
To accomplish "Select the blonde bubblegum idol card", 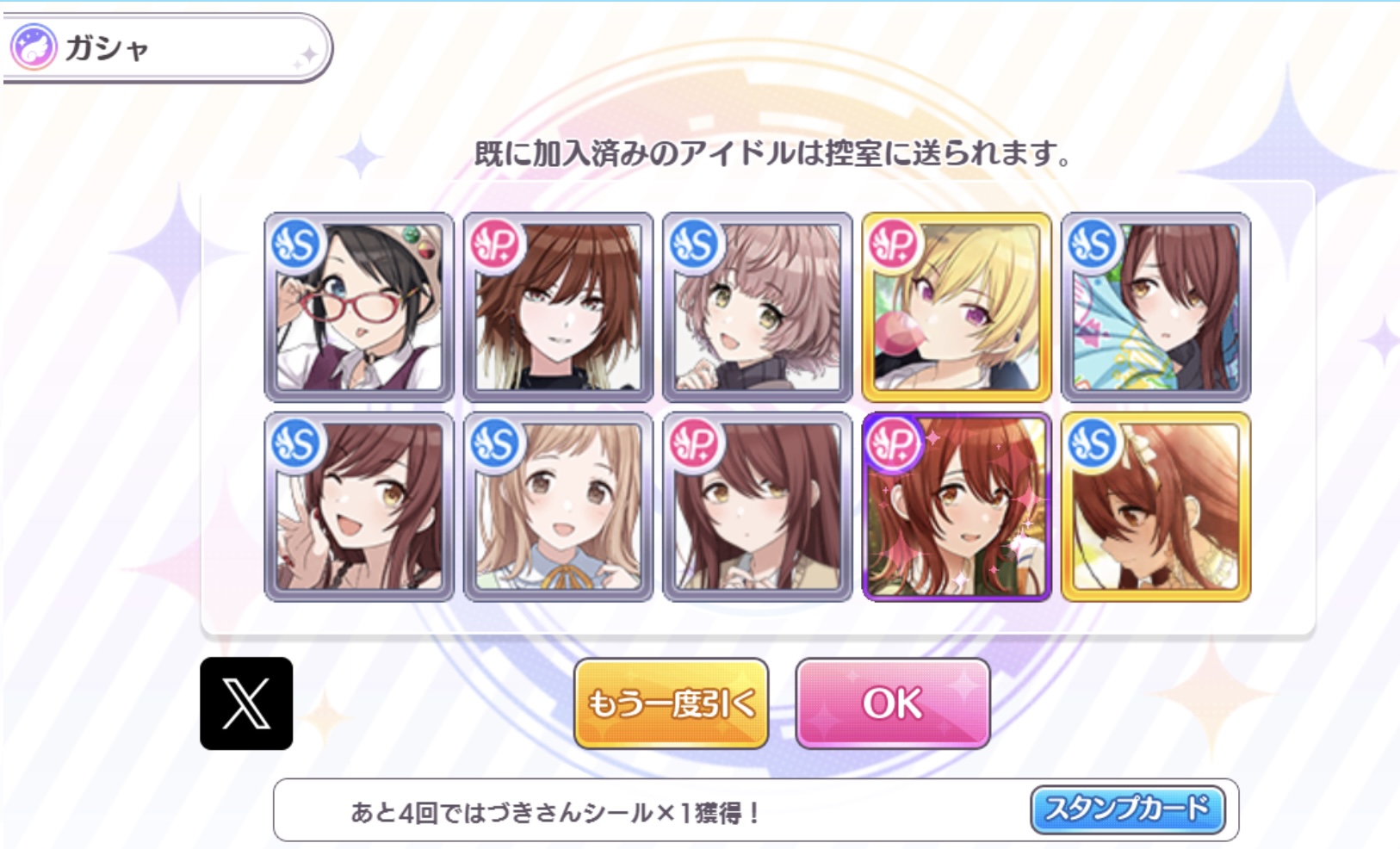I will (957, 307).
